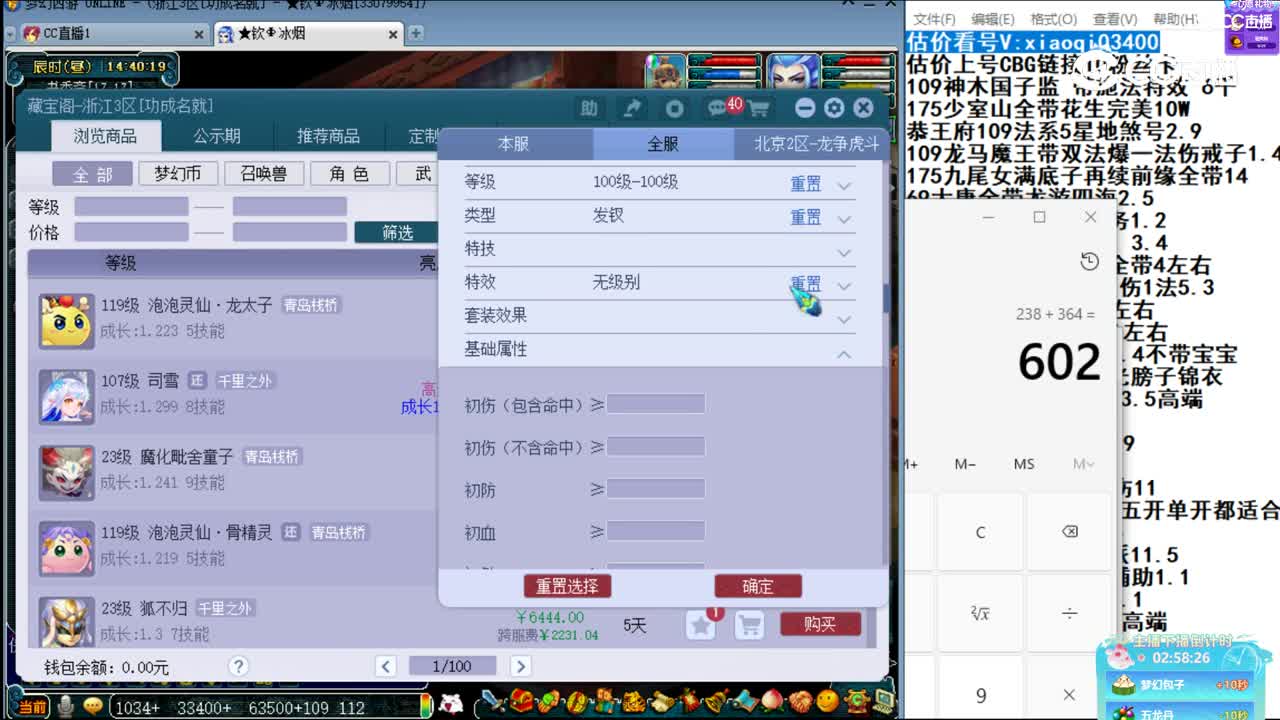Go to previous page arrow beside 1/100
Viewport: 1280px width, 720px height.
coord(386,666)
